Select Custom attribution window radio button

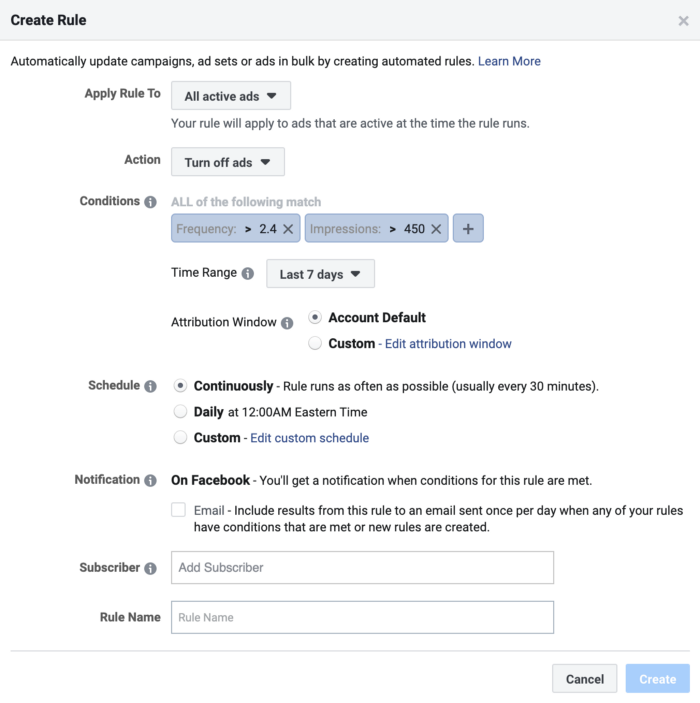[315, 343]
